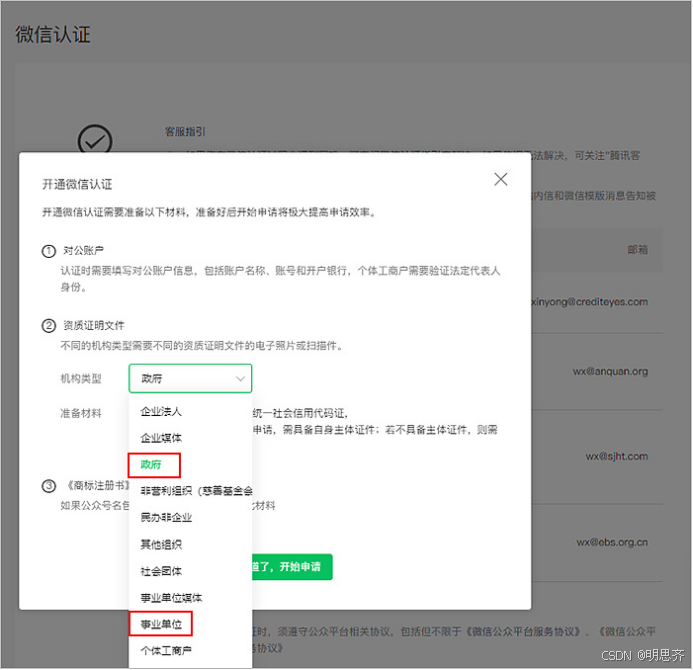Close the 开通微信认证 dialog
Image resolution: width=693 pixels, height=670 pixels.
pyautogui.click(x=501, y=179)
